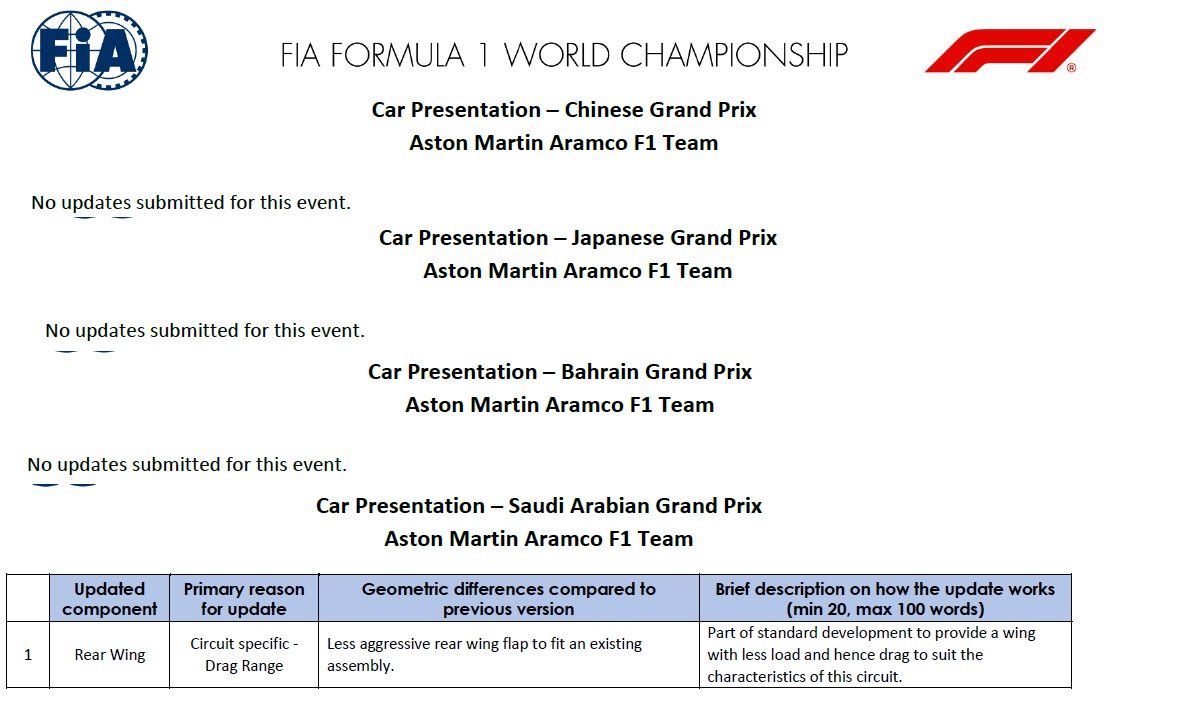Select the FIA Formula 1 World Championship title
The image size is (1192, 716).
coord(564,55)
